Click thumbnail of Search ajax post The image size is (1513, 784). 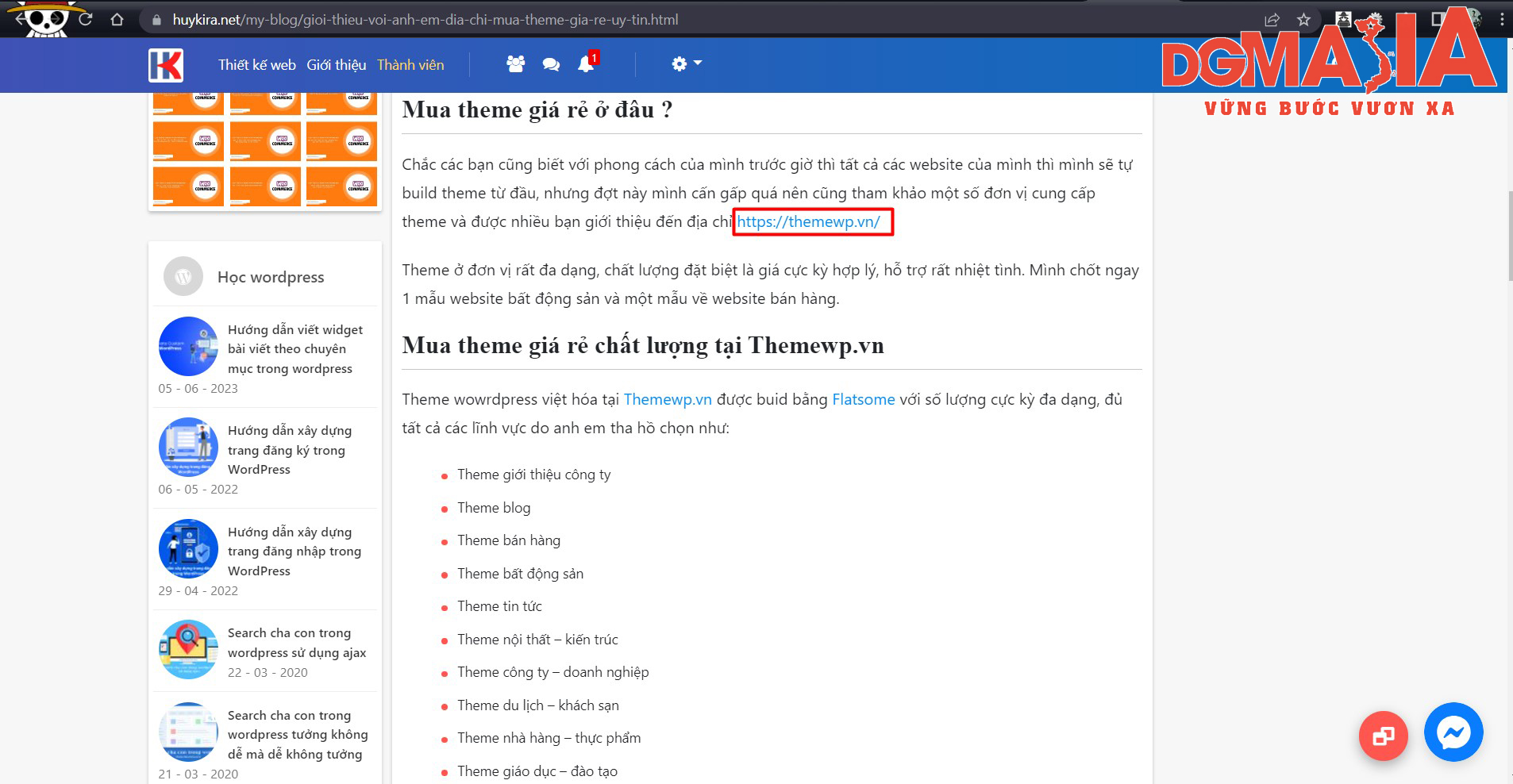click(x=188, y=650)
